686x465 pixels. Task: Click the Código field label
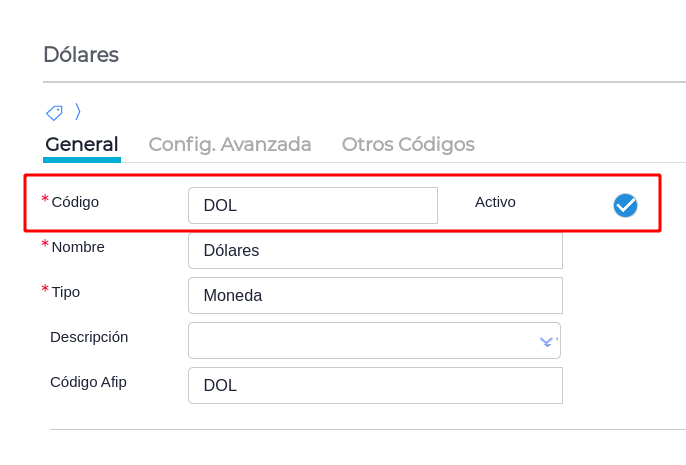coord(75,202)
